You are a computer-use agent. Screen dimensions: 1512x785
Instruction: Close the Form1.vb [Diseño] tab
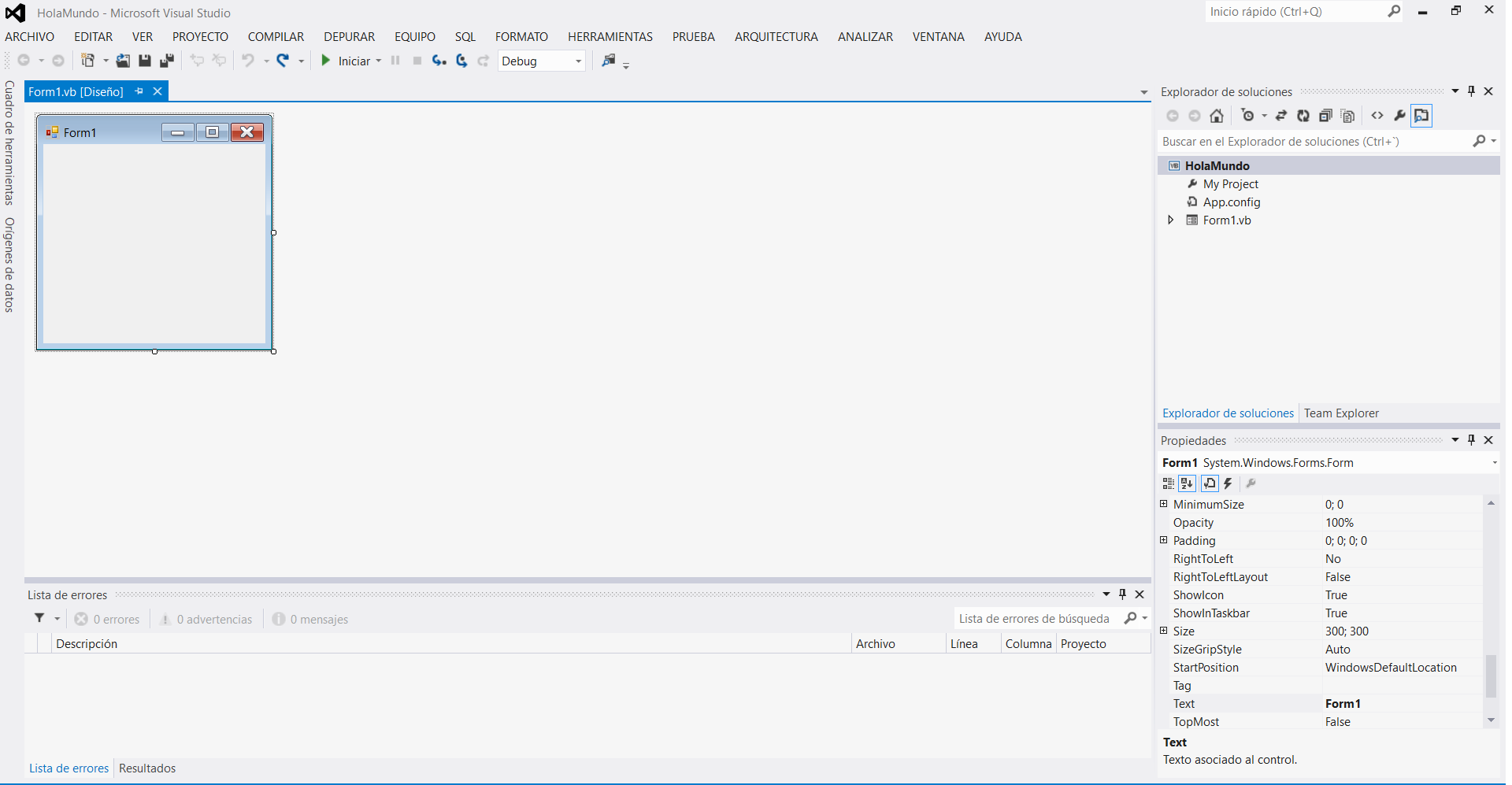pyautogui.click(x=157, y=91)
